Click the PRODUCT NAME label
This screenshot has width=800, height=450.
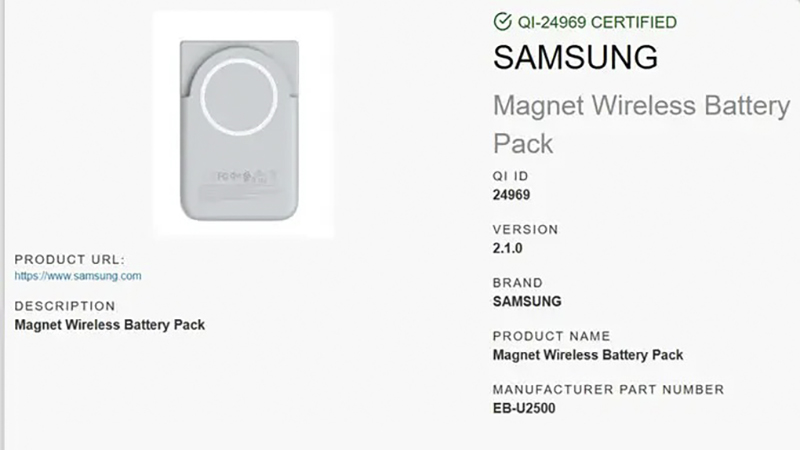[551, 336]
